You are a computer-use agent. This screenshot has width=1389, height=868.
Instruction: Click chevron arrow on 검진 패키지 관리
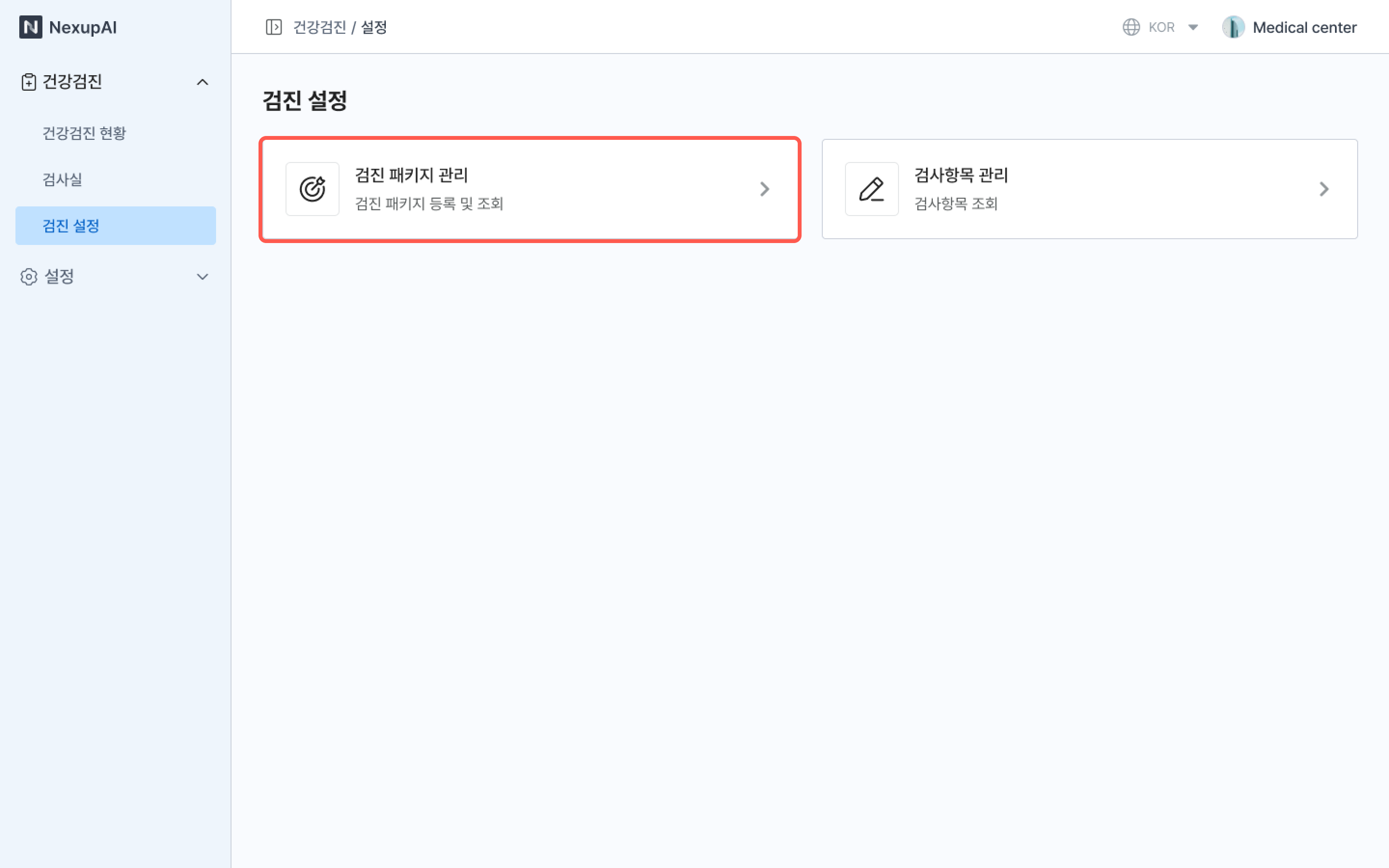pyautogui.click(x=764, y=189)
